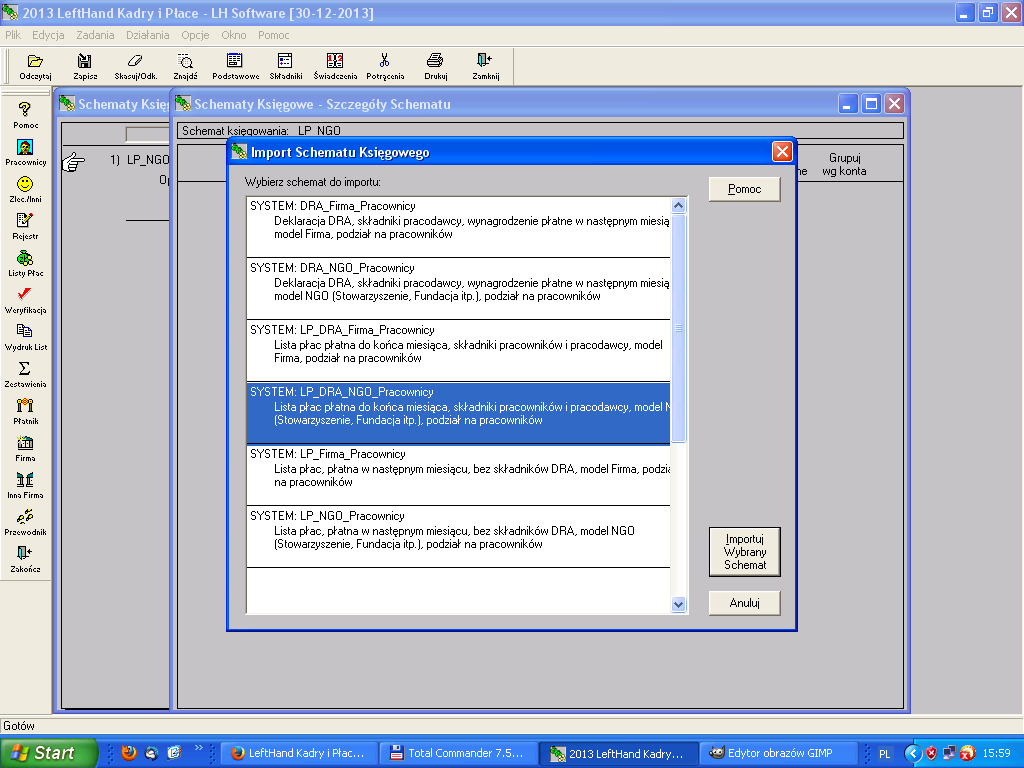The height and width of the screenshot is (768, 1024).
Task: Select SYSTEM: LP_NGO_Pracownicy schema
Action: tap(458, 537)
